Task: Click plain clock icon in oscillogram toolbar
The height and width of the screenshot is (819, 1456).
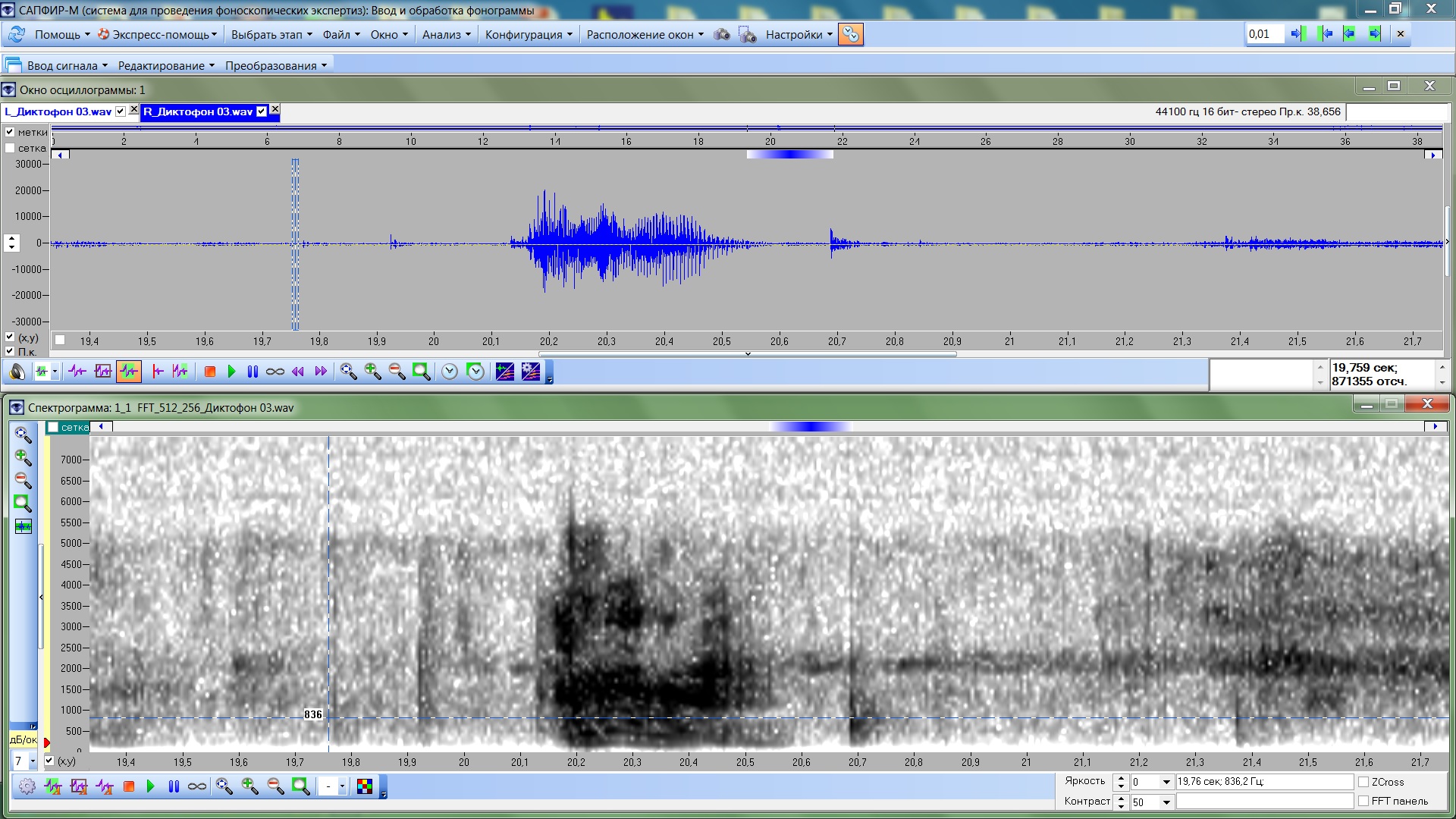Action: [450, 372]
